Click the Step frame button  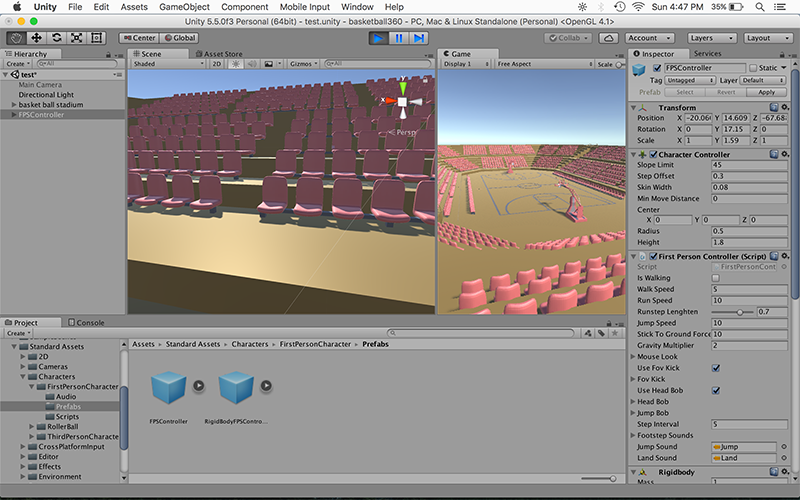point(418,38)
